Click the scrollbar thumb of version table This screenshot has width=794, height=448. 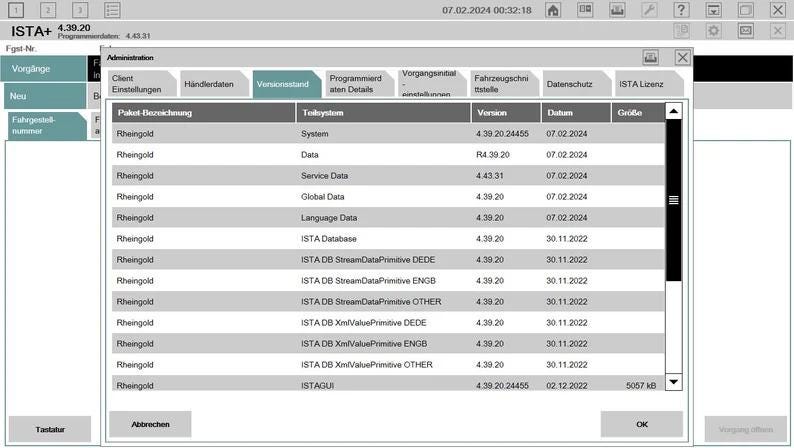673,200
